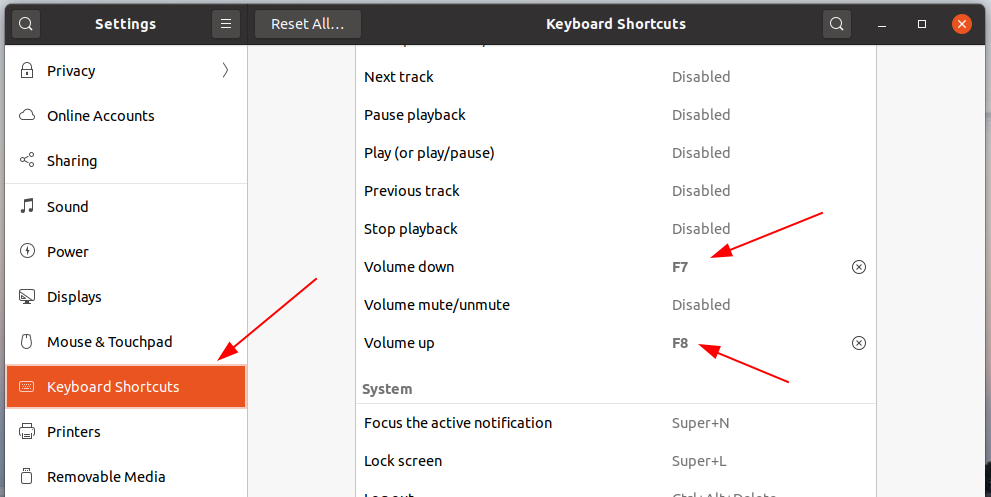The image size is (991, 497).
Task: Click the Online Accounts cloud icon
Action: [27, 115]
